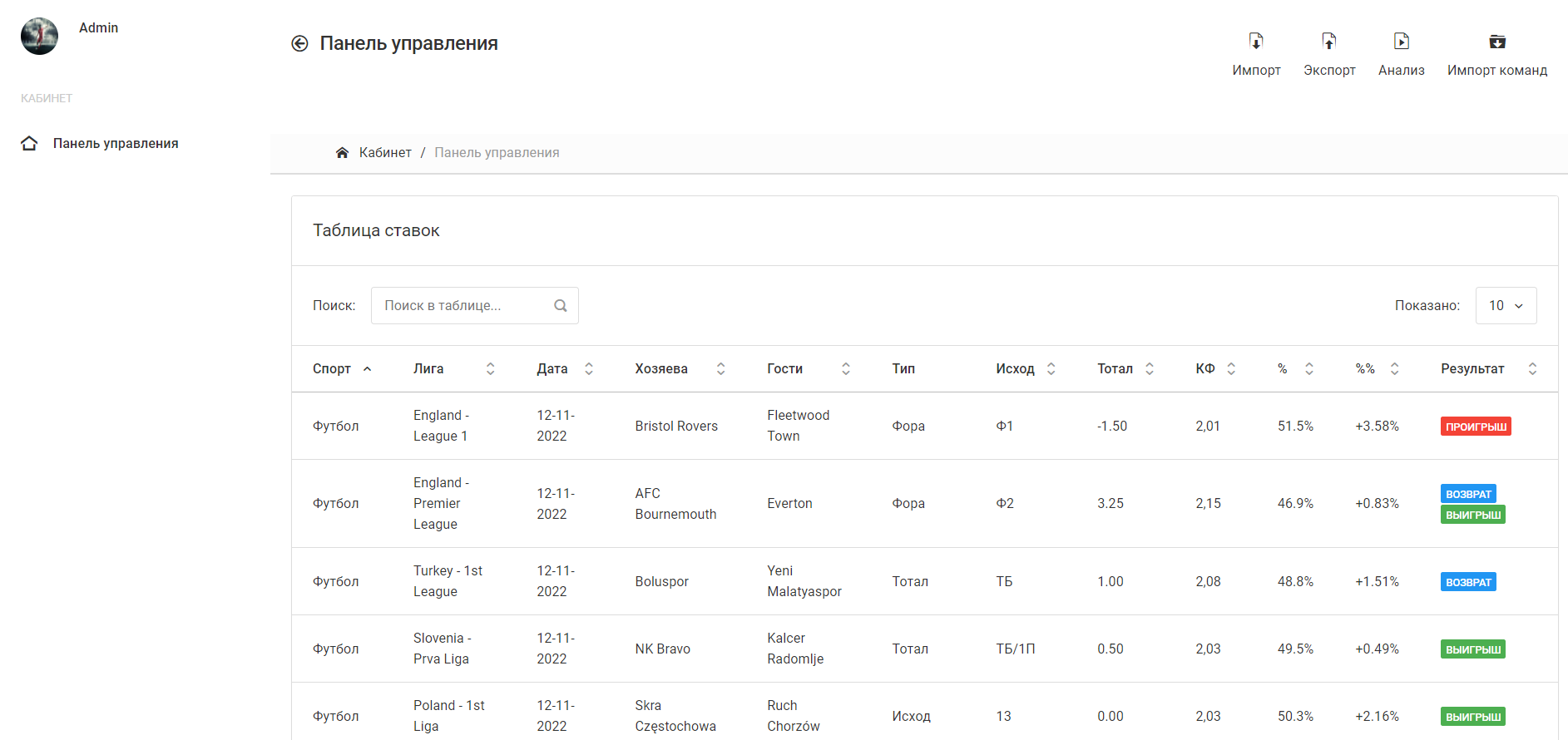Select the Kalcer Radomlje cell
Screen dimensions: 1568x740
(x=795, y=649)
